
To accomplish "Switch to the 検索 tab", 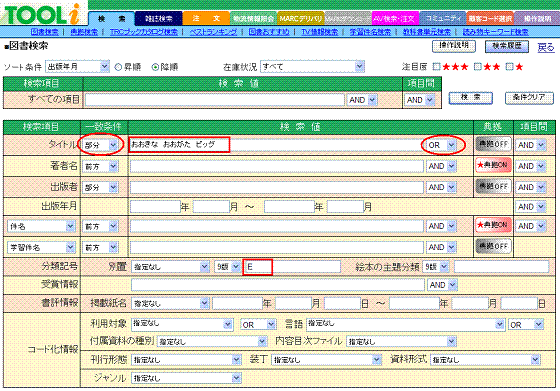I will click(111, 19).
